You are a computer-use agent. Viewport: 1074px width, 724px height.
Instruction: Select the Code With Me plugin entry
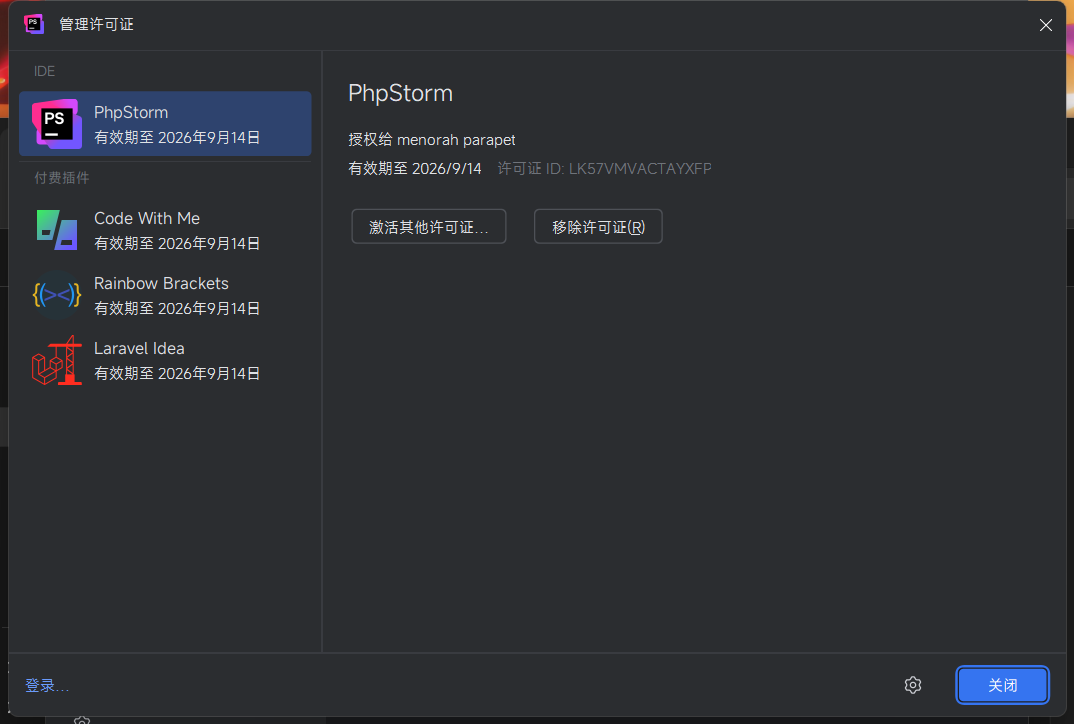(165, 230)
